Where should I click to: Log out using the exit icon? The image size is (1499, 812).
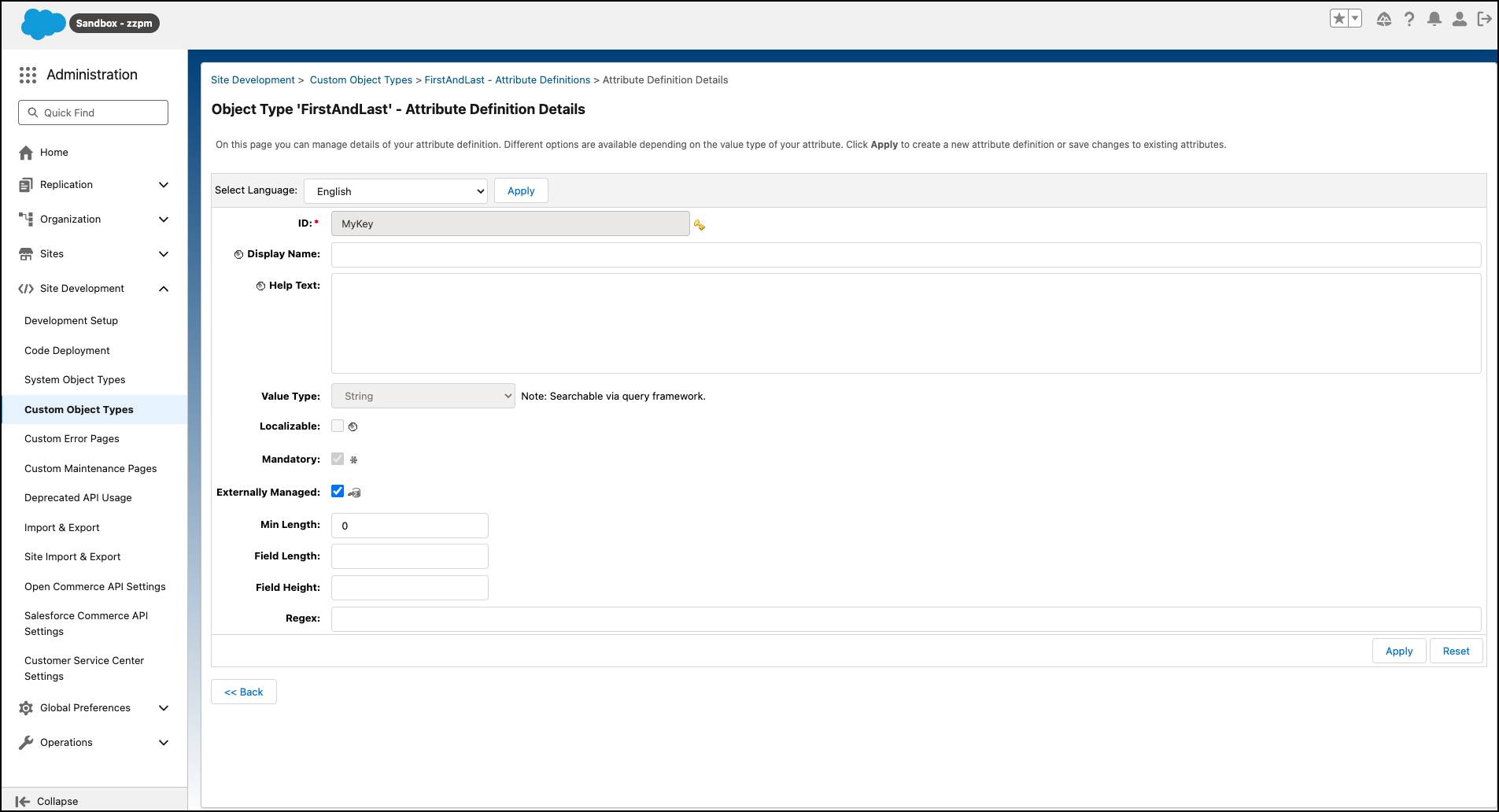coord(1484,19)
